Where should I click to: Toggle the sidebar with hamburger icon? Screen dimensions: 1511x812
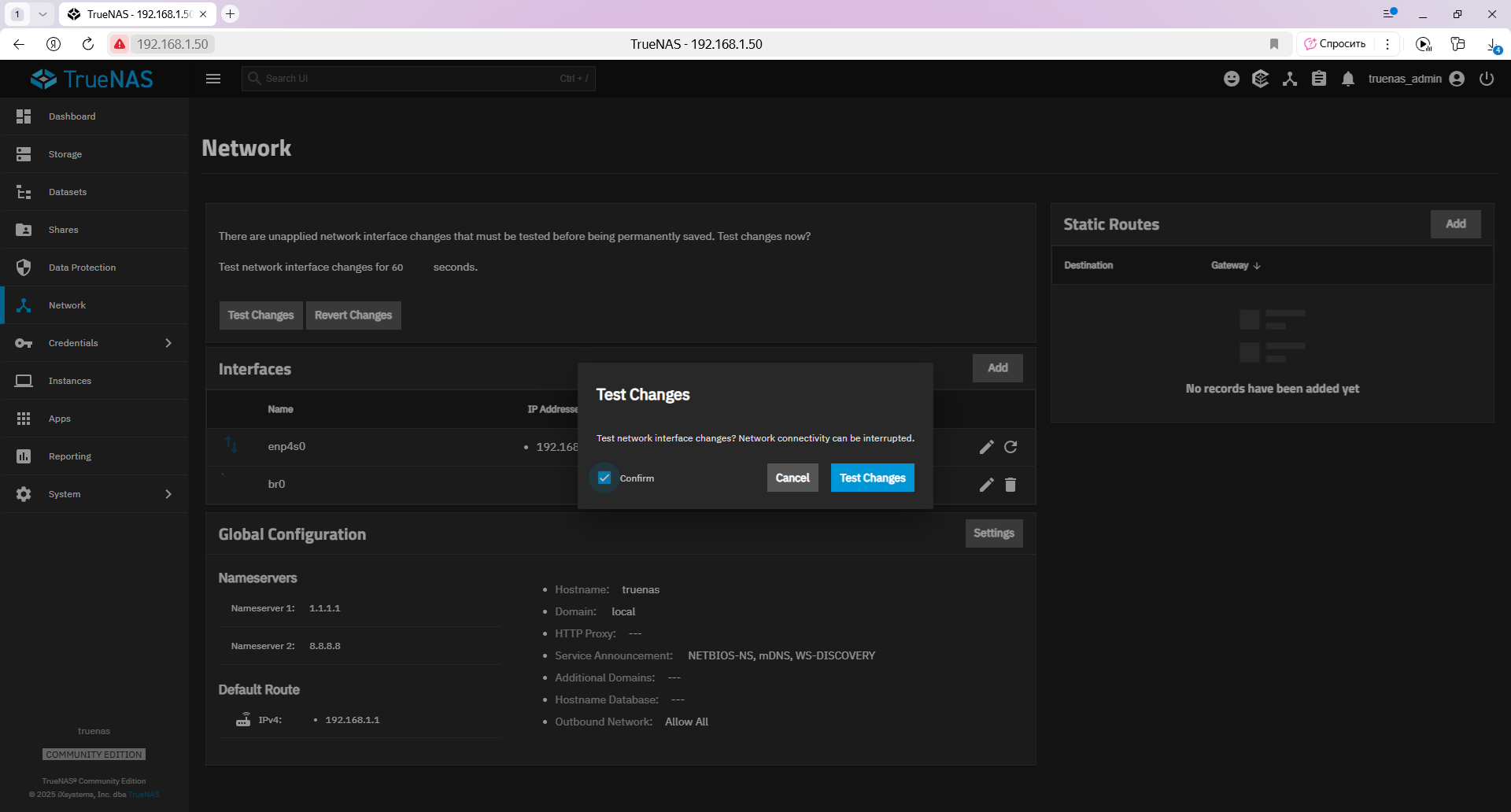213,79
